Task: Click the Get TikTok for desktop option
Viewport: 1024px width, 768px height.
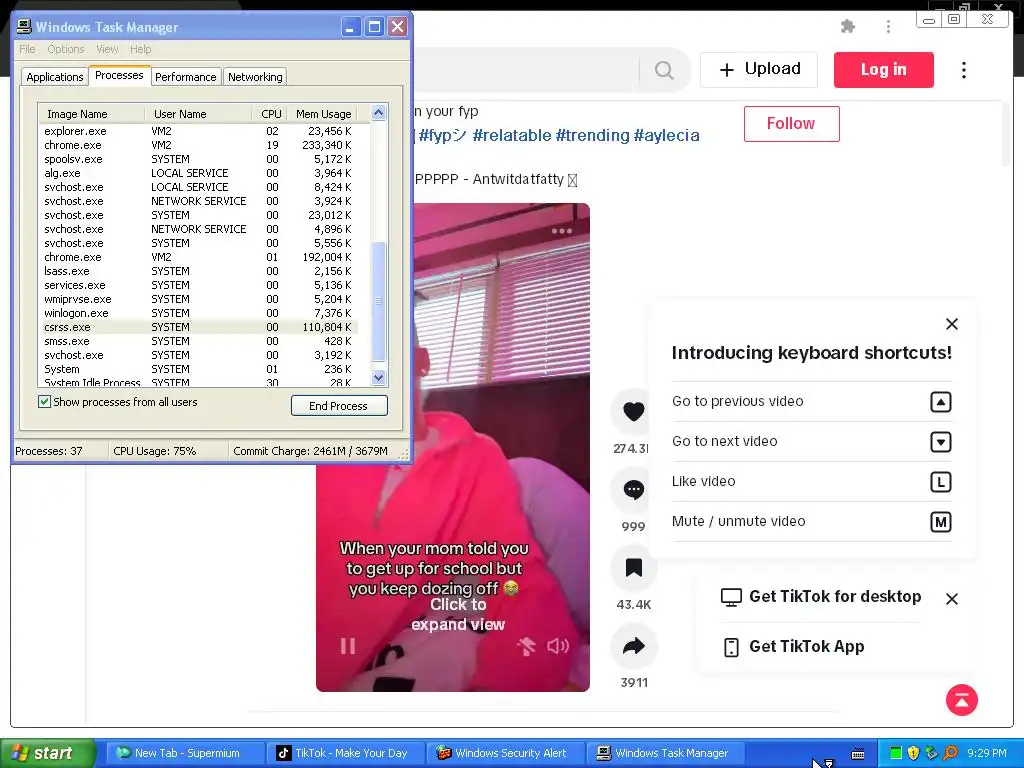Action: pos(821,596)
